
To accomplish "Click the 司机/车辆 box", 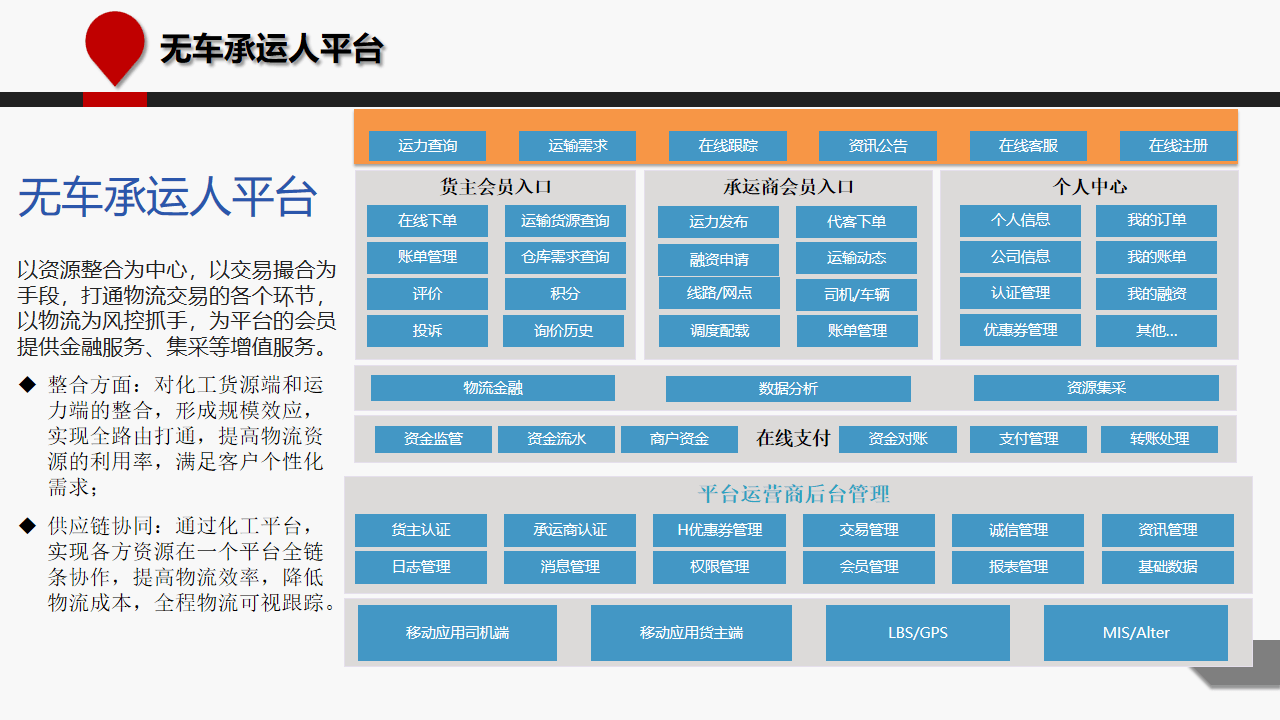I will pos(856,295).
